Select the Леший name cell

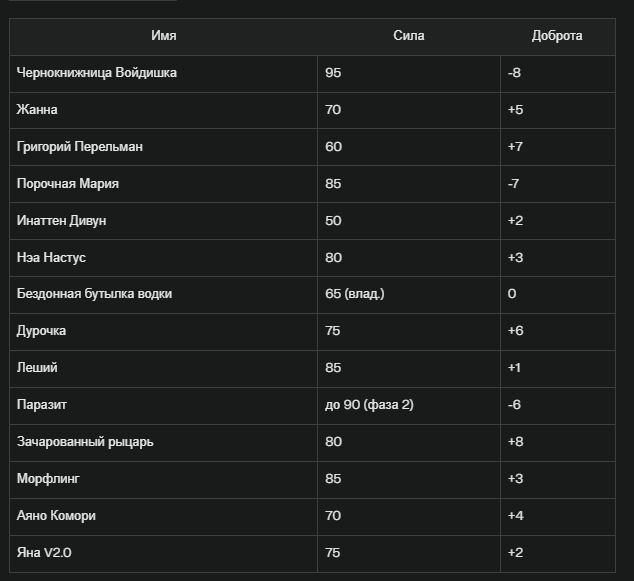(x=163, y=369)
